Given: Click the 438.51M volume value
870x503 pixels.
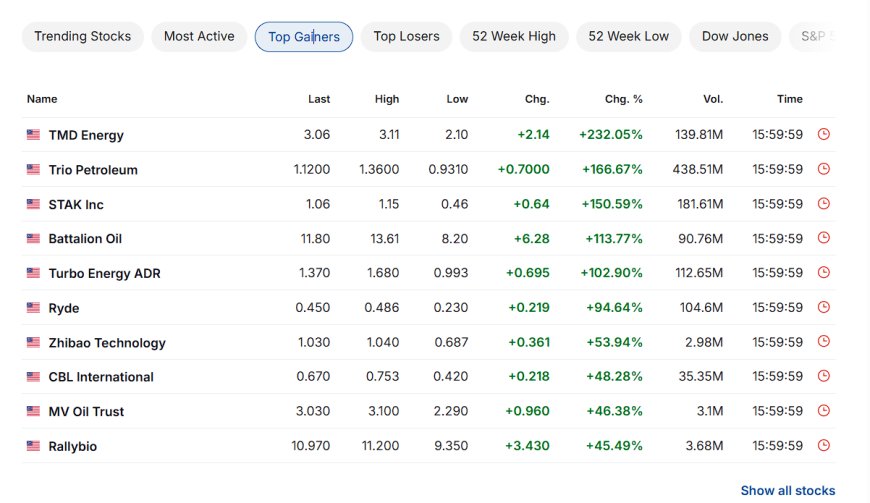Looking at the screenshot, I should (x=698, y=169).
